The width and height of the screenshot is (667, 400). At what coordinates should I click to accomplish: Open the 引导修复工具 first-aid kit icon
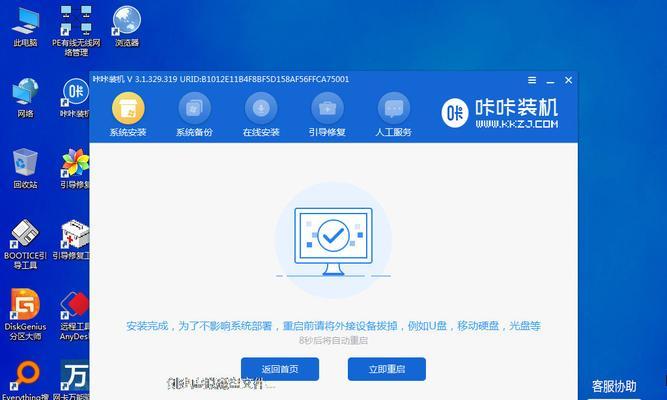(x=71, y=240)
